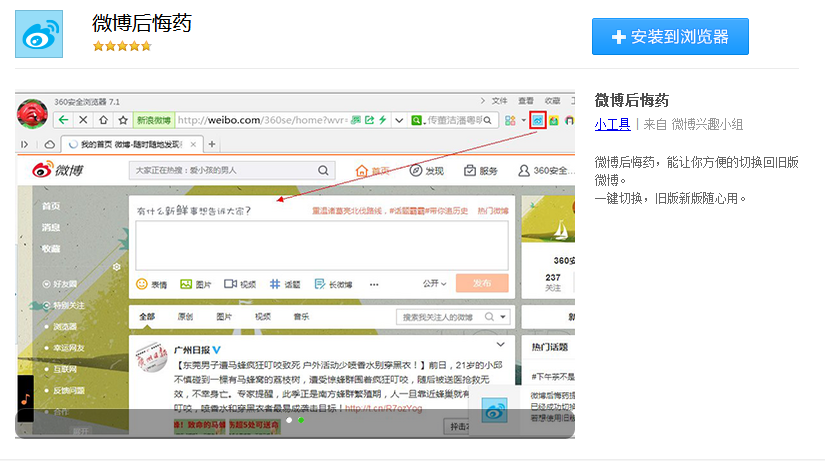
Task: Select the first carousel dot
Action: coord(289,420)
